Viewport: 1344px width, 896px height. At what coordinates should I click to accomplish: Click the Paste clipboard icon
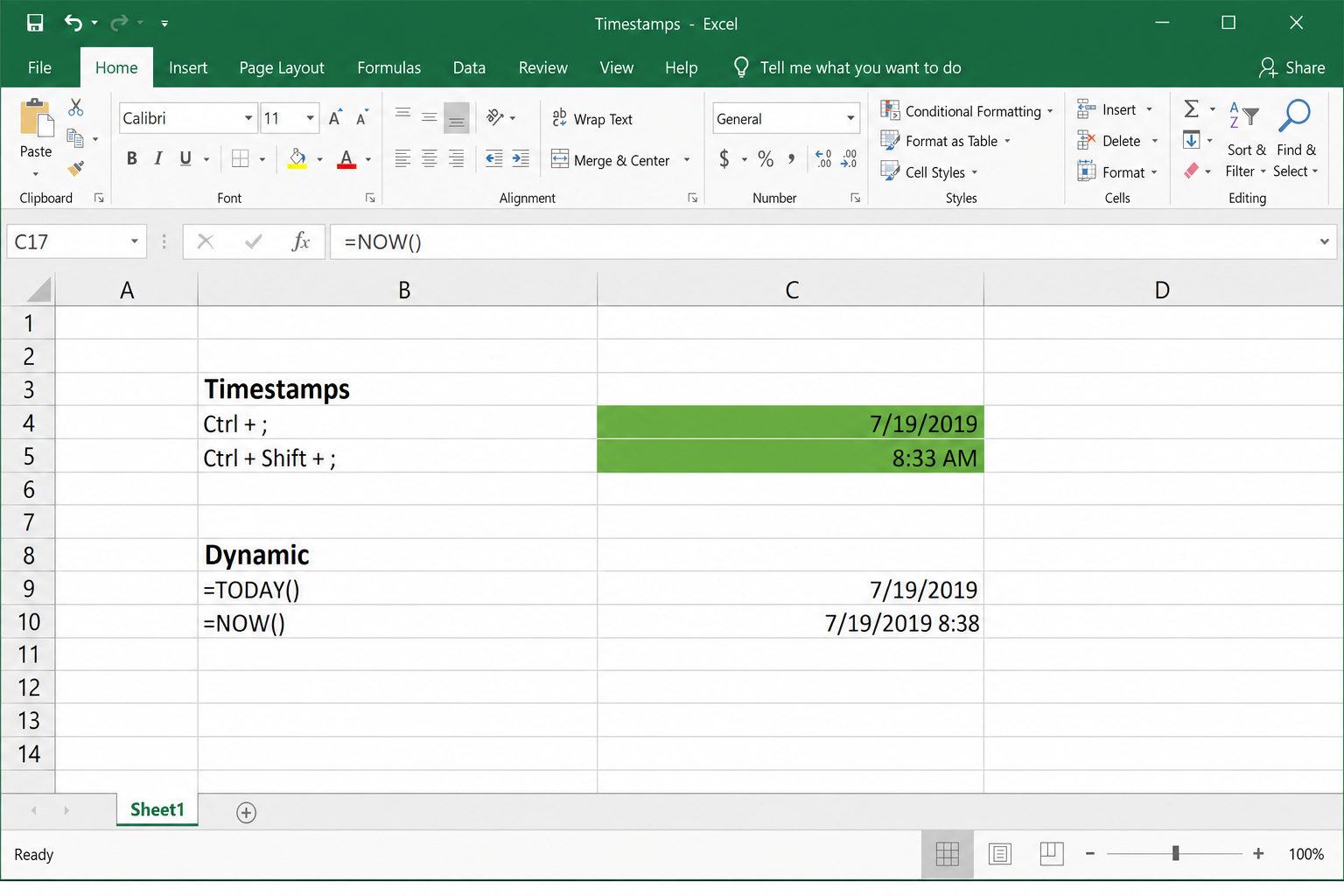(x=36, y=119)
